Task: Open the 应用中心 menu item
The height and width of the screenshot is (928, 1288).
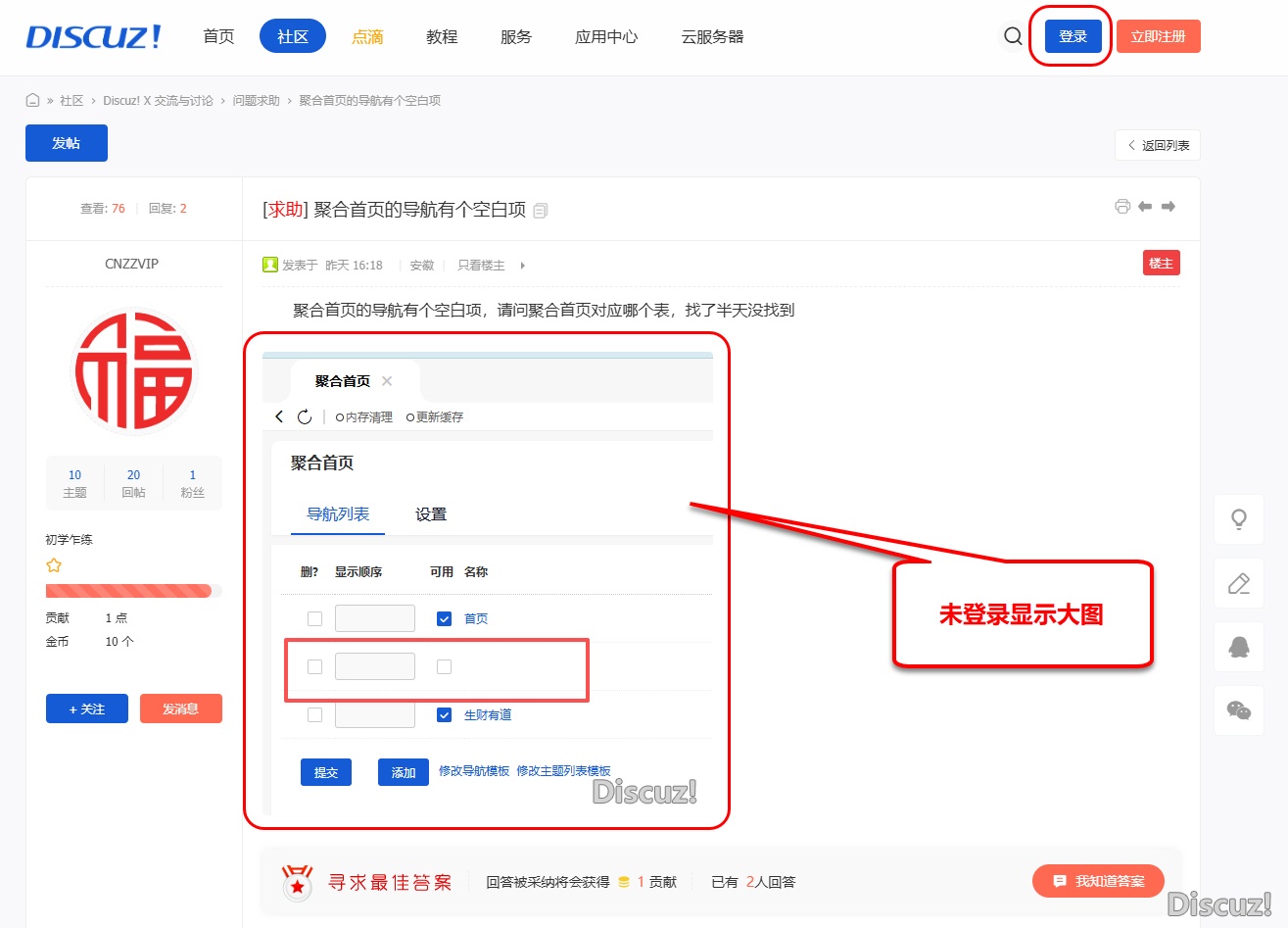Action: [x=605, y=36]
